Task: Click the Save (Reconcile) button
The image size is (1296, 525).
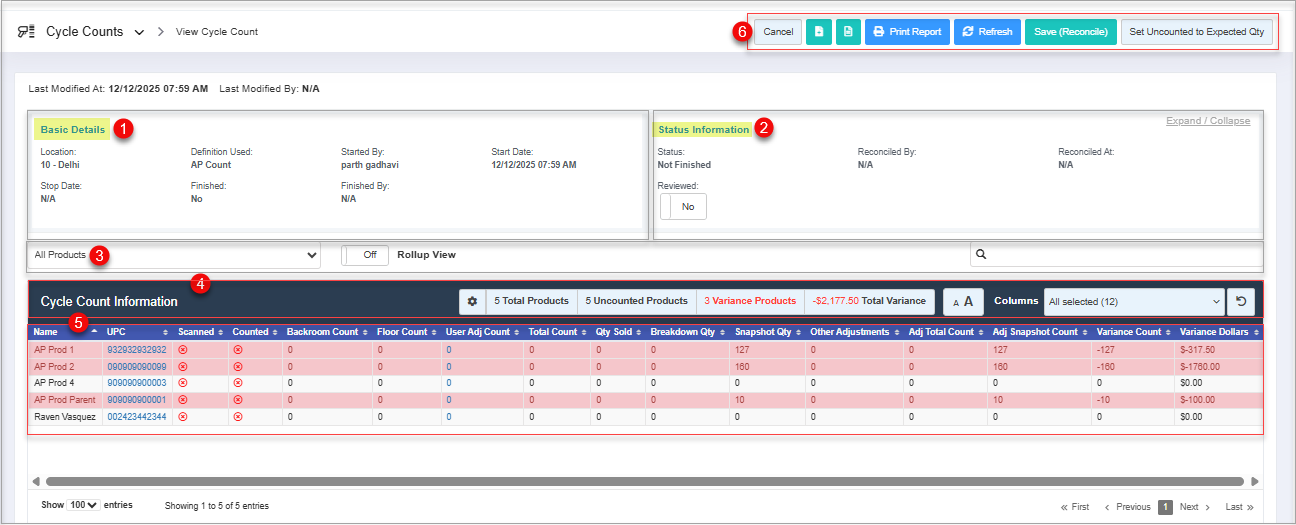Action: [x=1070, y=32]
